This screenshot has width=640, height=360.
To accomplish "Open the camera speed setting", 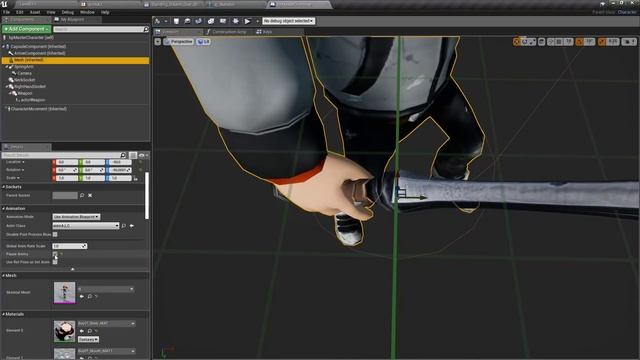I will pos(629,42).
